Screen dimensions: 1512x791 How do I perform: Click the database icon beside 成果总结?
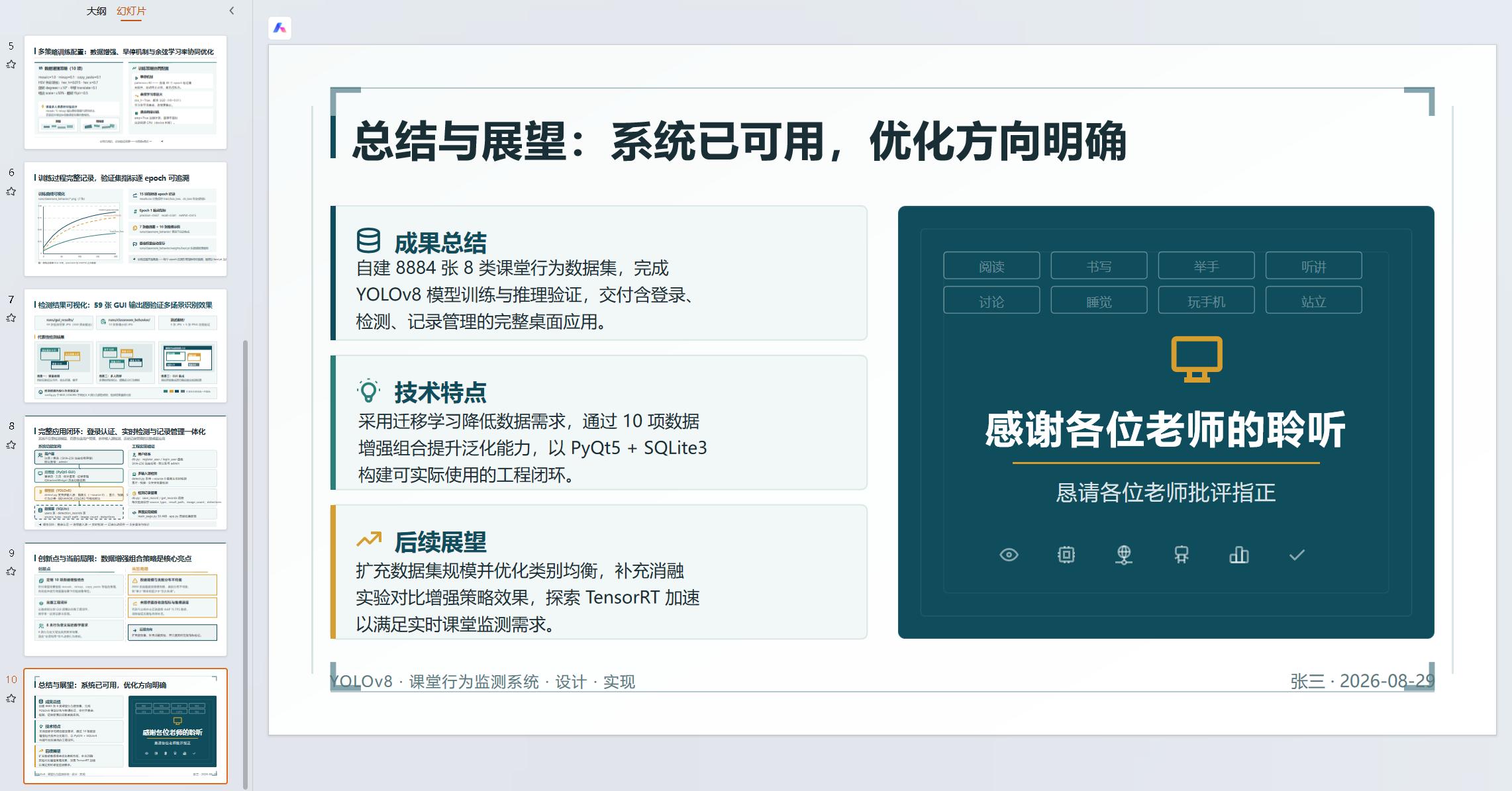(x=369, y=241)
